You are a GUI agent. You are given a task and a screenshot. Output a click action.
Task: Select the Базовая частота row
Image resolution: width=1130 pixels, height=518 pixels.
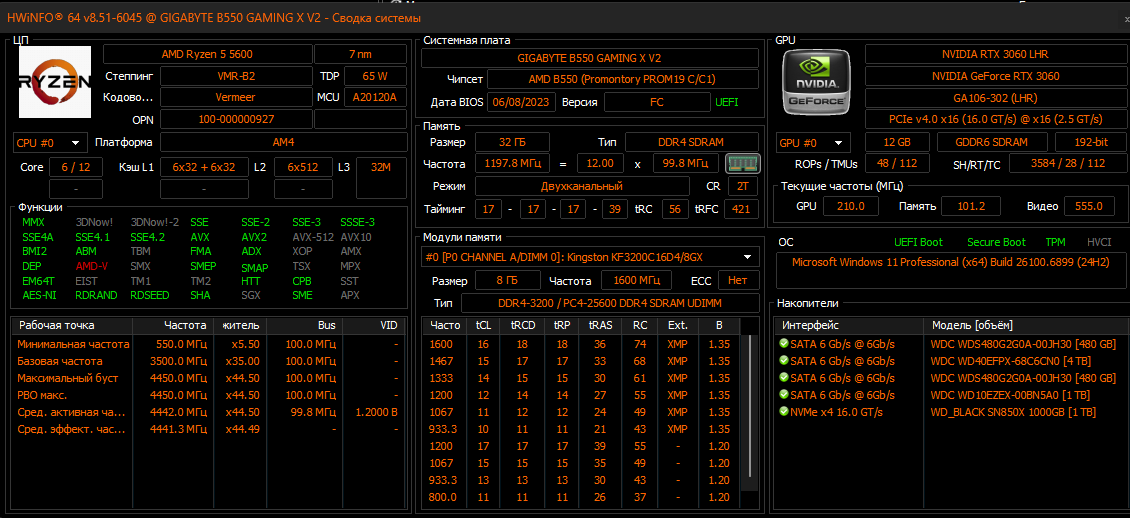click(x=209, y=361)
